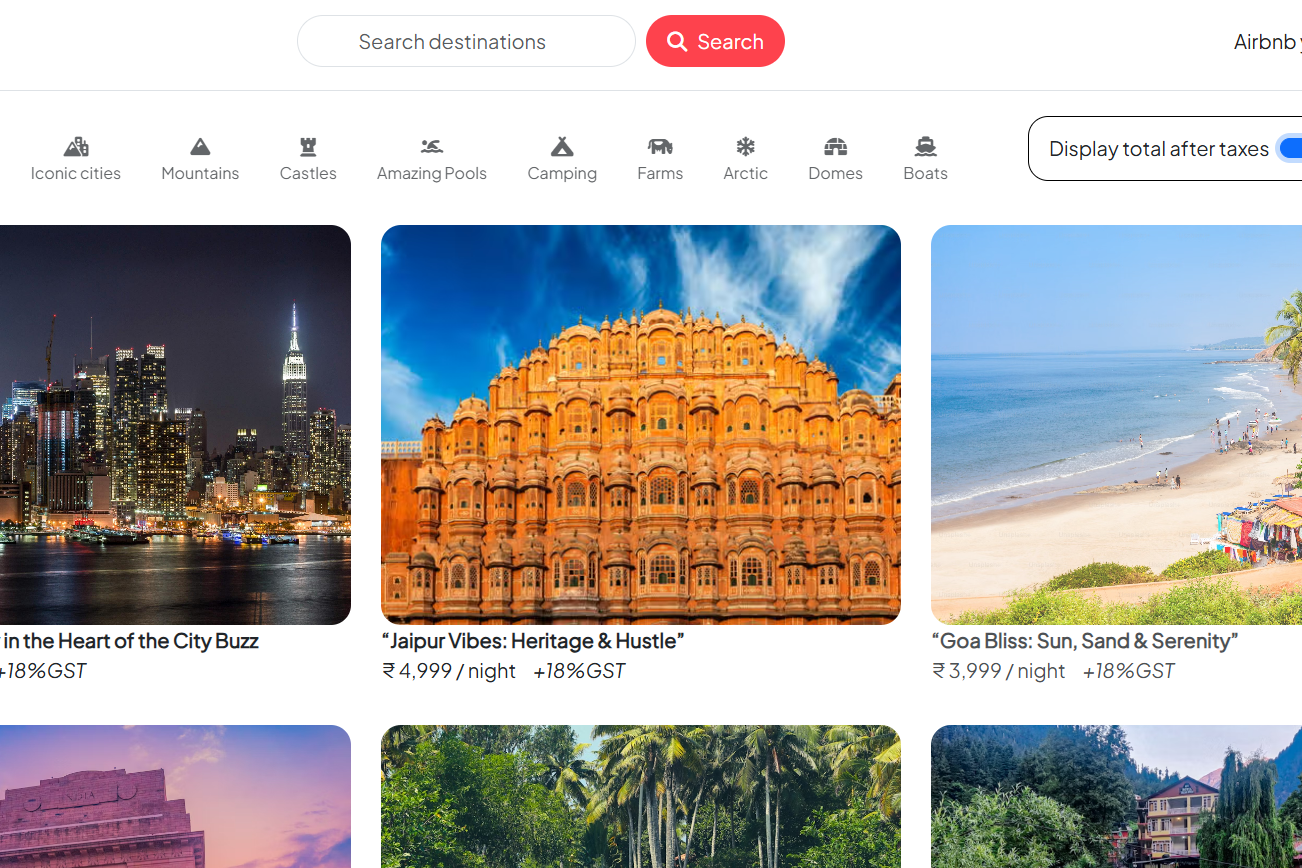Open the Goa beach listing photo
Image resolution: width=1302 pixels, height=868 pixels.
coord(1116,425)
